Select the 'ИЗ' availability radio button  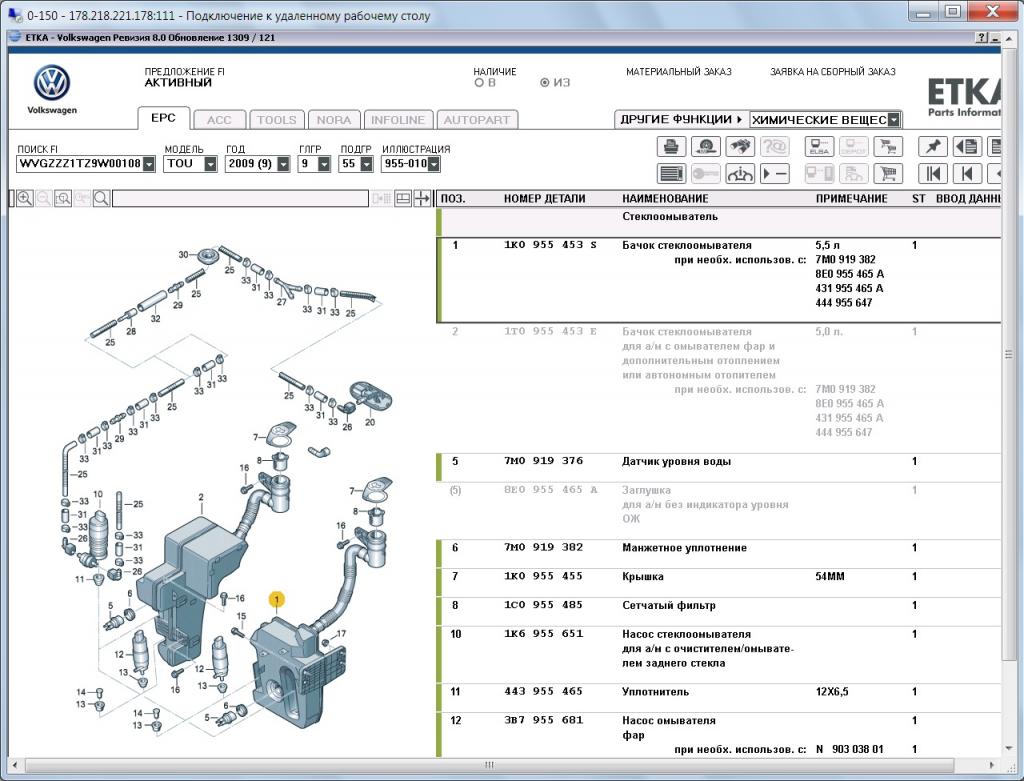pos(545,83)
